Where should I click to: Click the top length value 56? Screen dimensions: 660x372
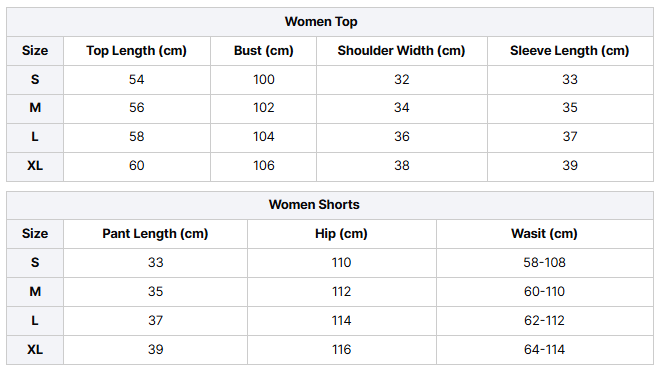[x=136, y=108]
